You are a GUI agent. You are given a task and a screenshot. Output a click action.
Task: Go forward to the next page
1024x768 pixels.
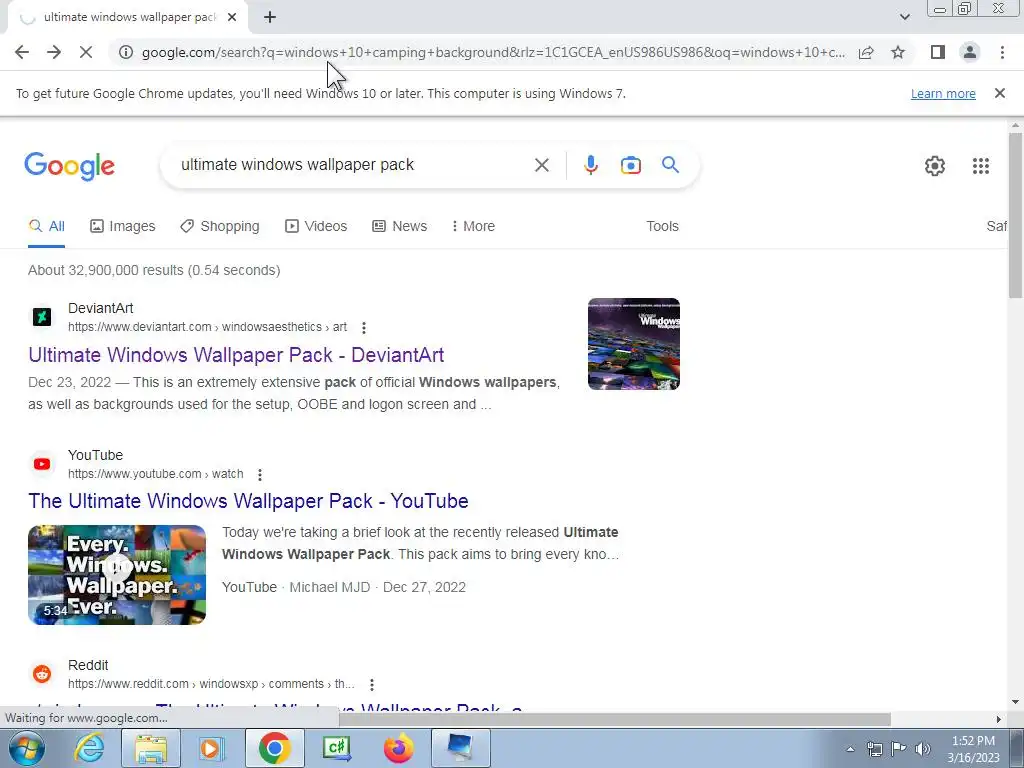tap(54, 52)
